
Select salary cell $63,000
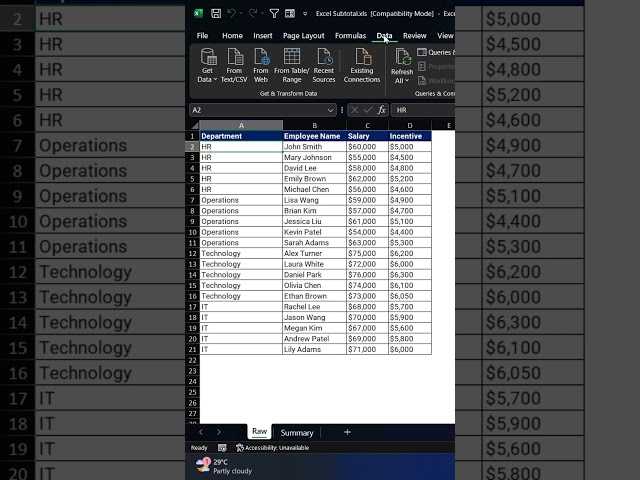[x=367, y=243]
